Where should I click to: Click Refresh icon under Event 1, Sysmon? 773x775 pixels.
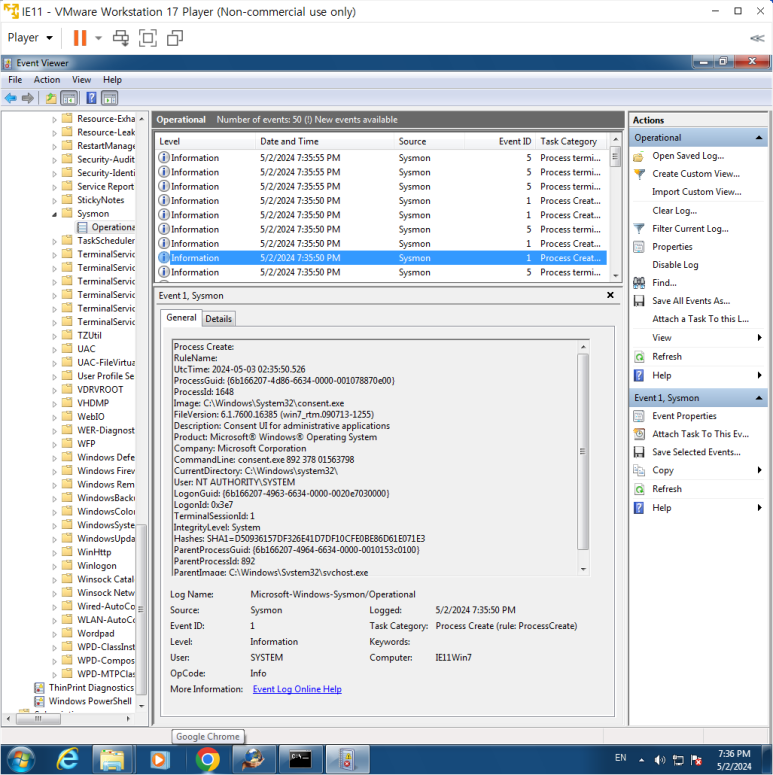(639, 489)
